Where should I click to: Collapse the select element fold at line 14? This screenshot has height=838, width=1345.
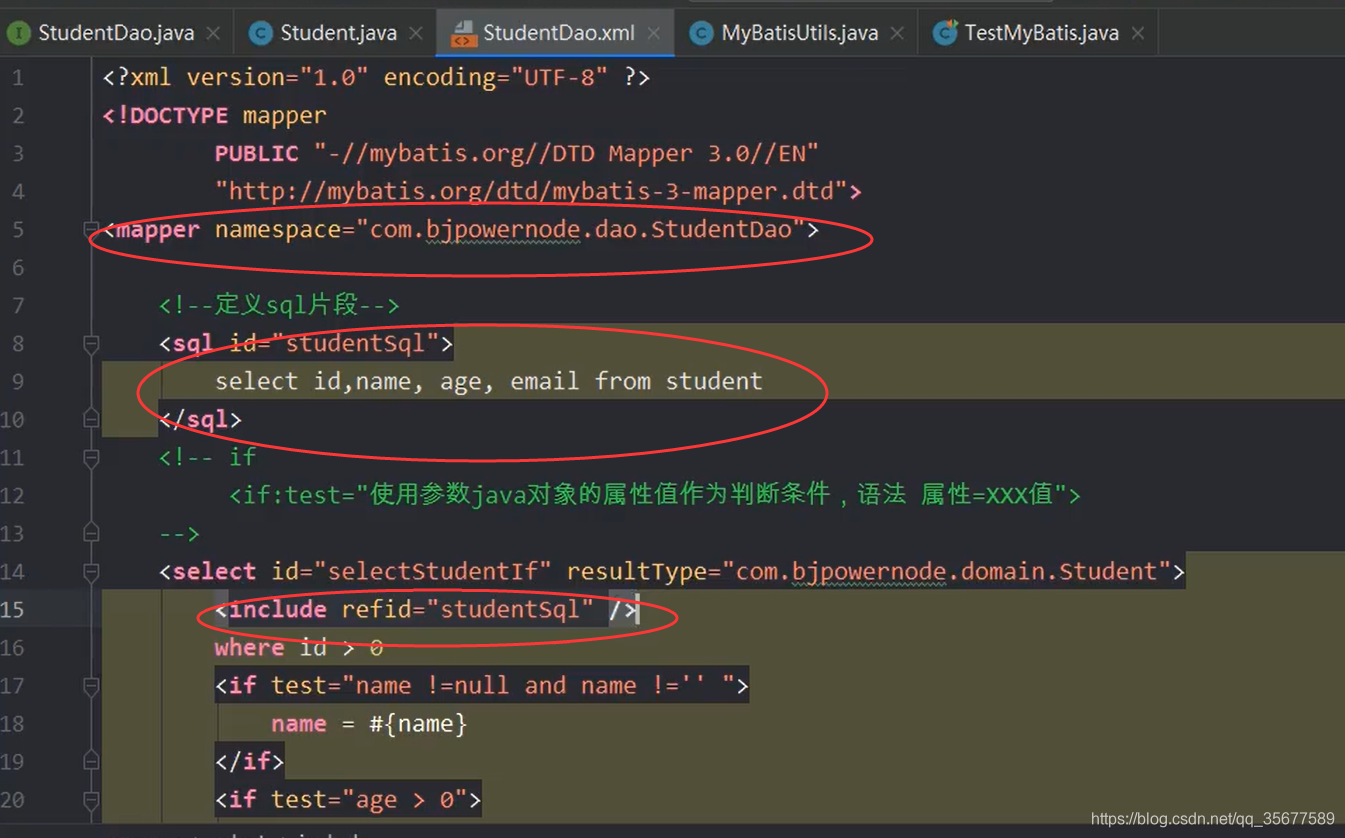90,571
